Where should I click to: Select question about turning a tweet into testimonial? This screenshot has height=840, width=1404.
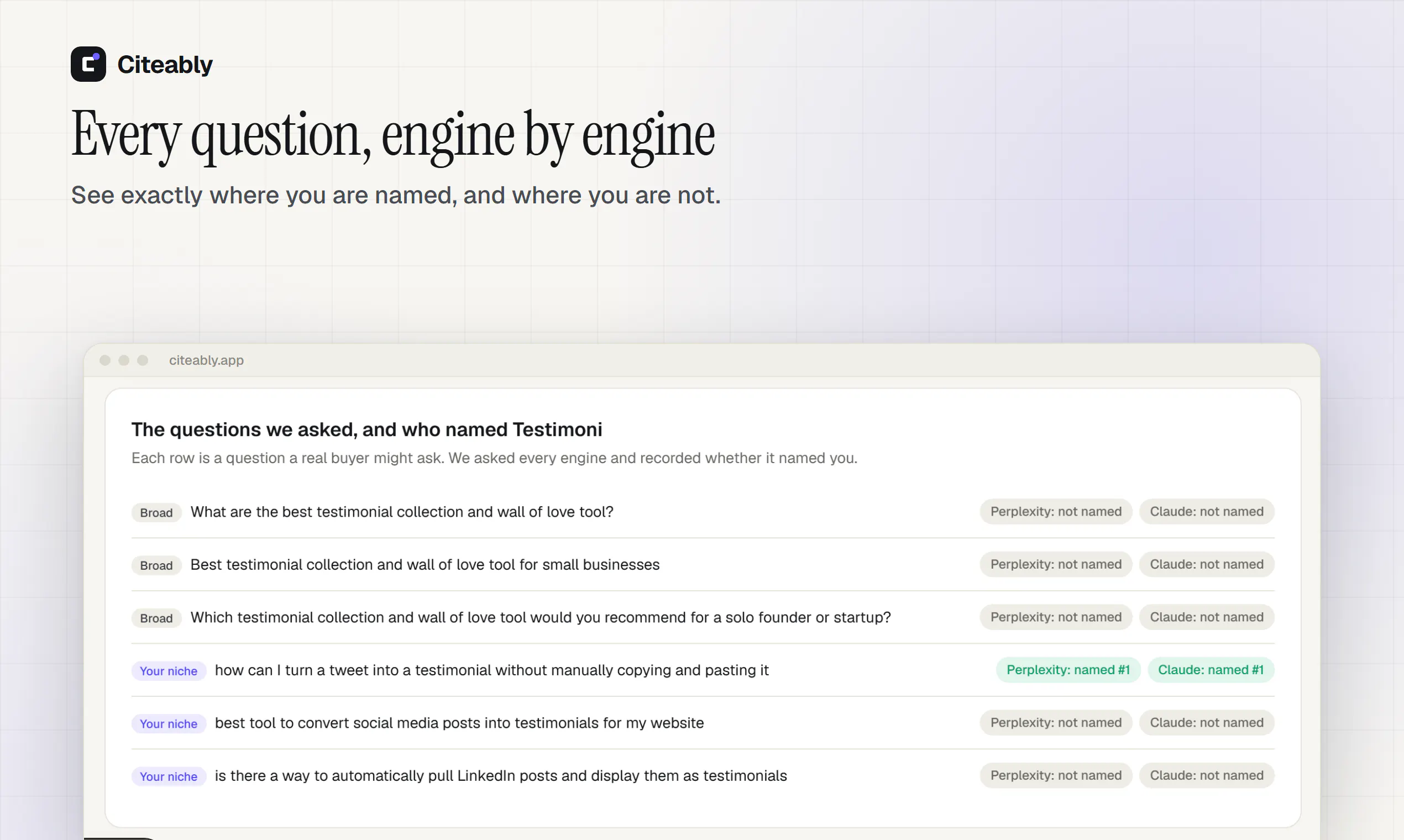491,670
